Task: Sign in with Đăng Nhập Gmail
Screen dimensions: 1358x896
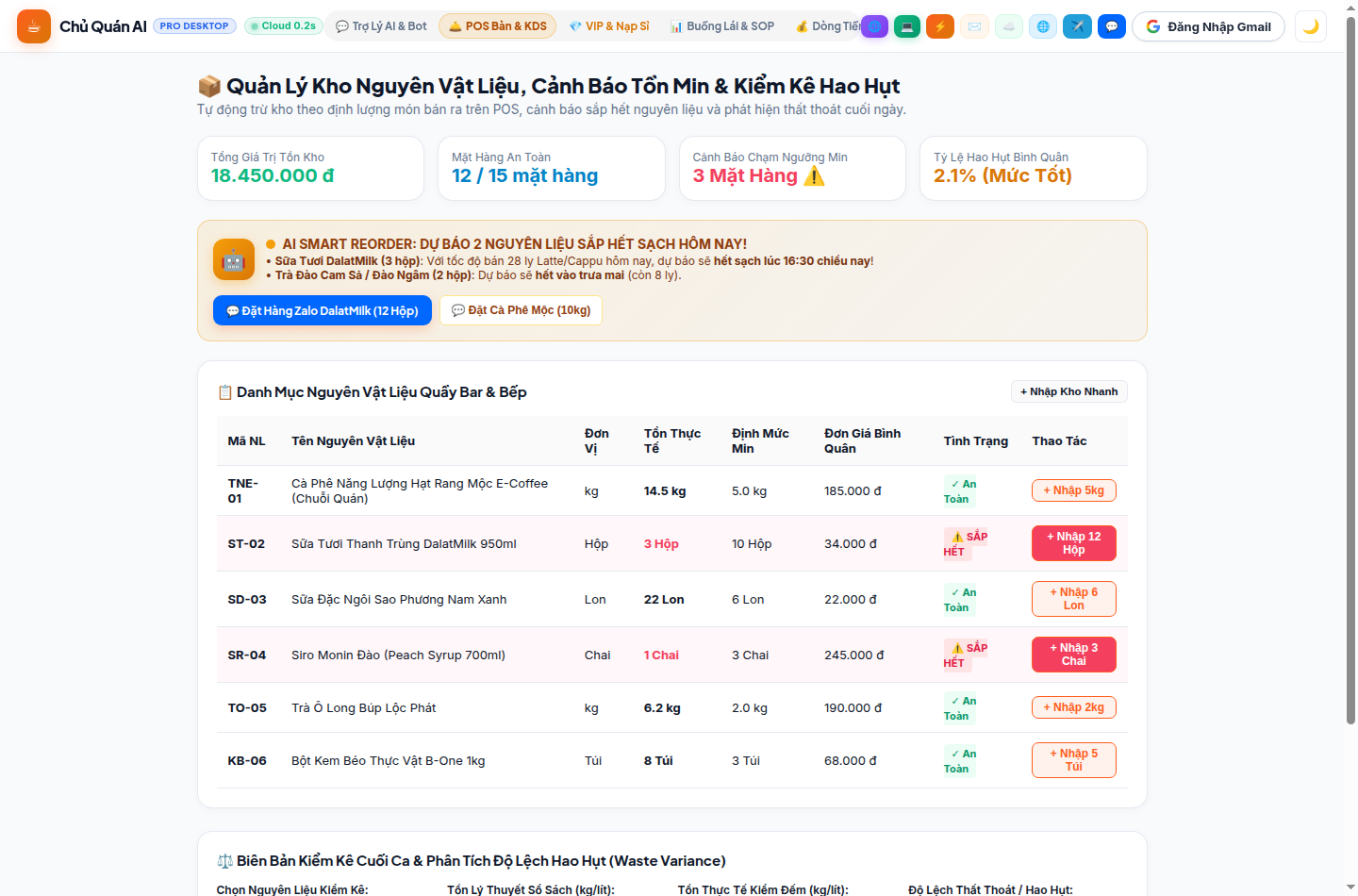Action: tap(1208, 26)
